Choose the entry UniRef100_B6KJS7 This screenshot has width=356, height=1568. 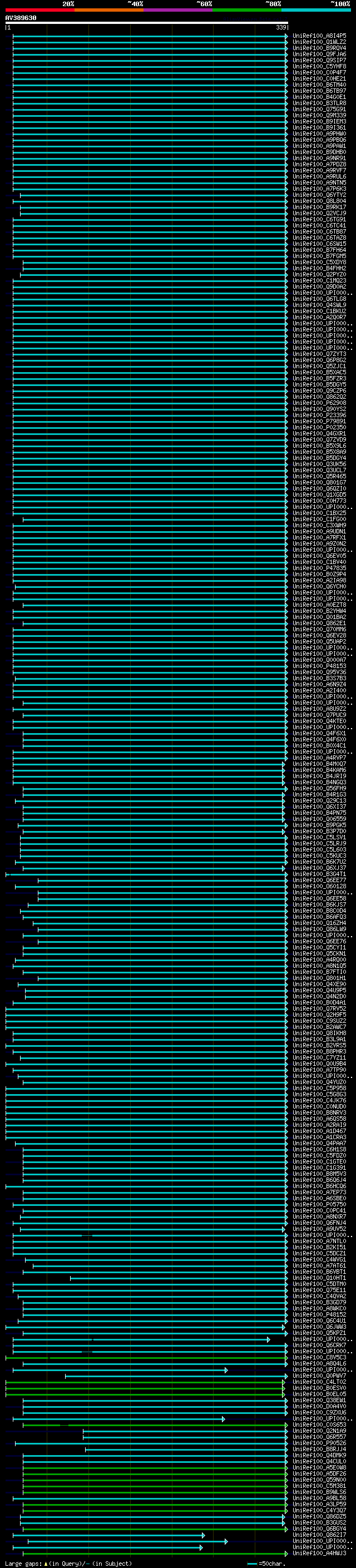[319, 904]
